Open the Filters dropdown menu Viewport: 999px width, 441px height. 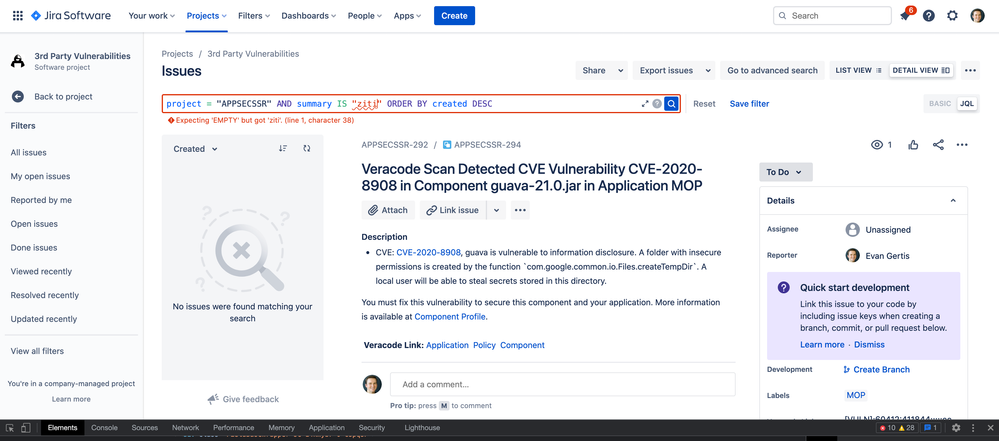pos(254,16)
